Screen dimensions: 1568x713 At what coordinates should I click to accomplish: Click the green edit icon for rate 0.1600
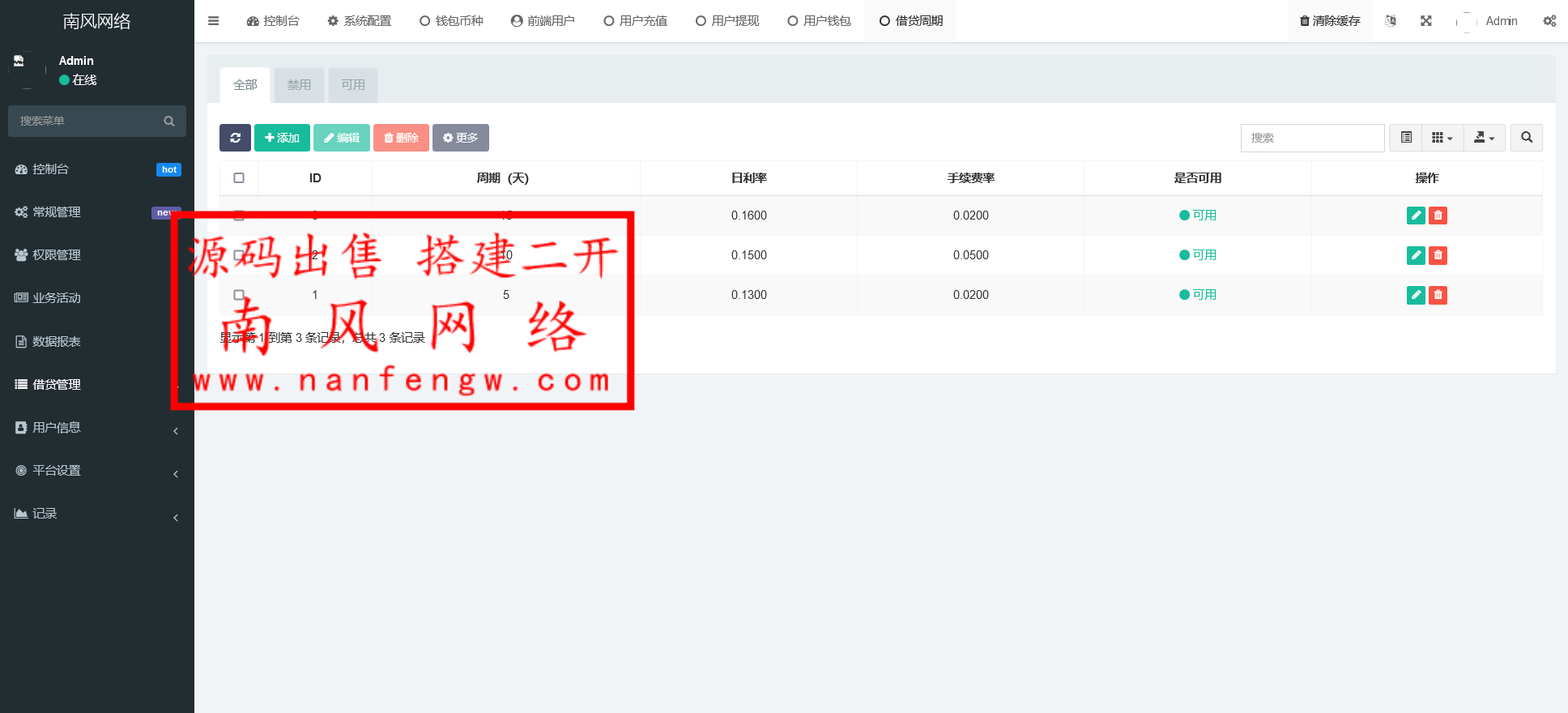(1416, 216)
